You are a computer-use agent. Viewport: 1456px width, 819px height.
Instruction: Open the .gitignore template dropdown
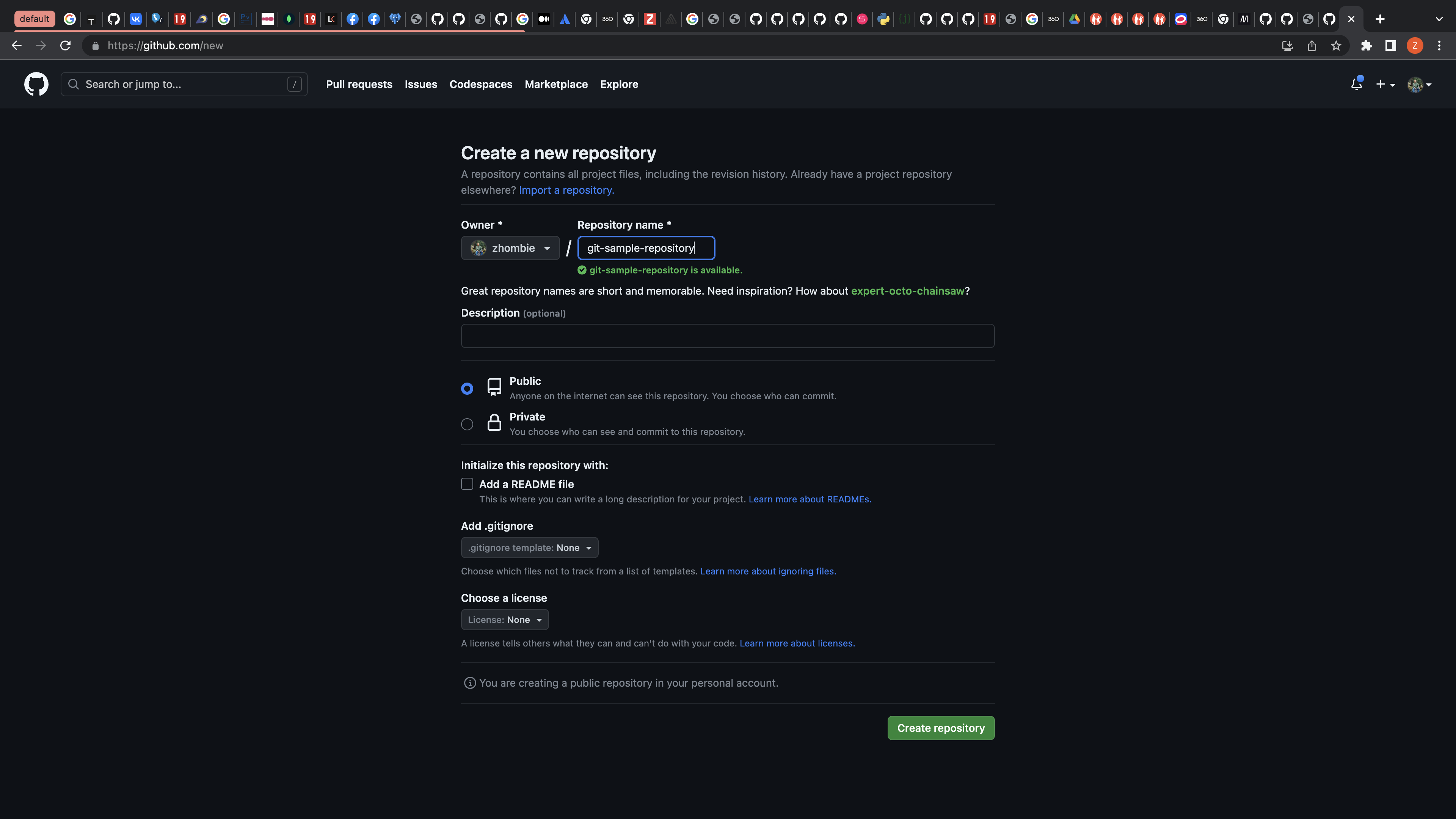tap(529, 547)
